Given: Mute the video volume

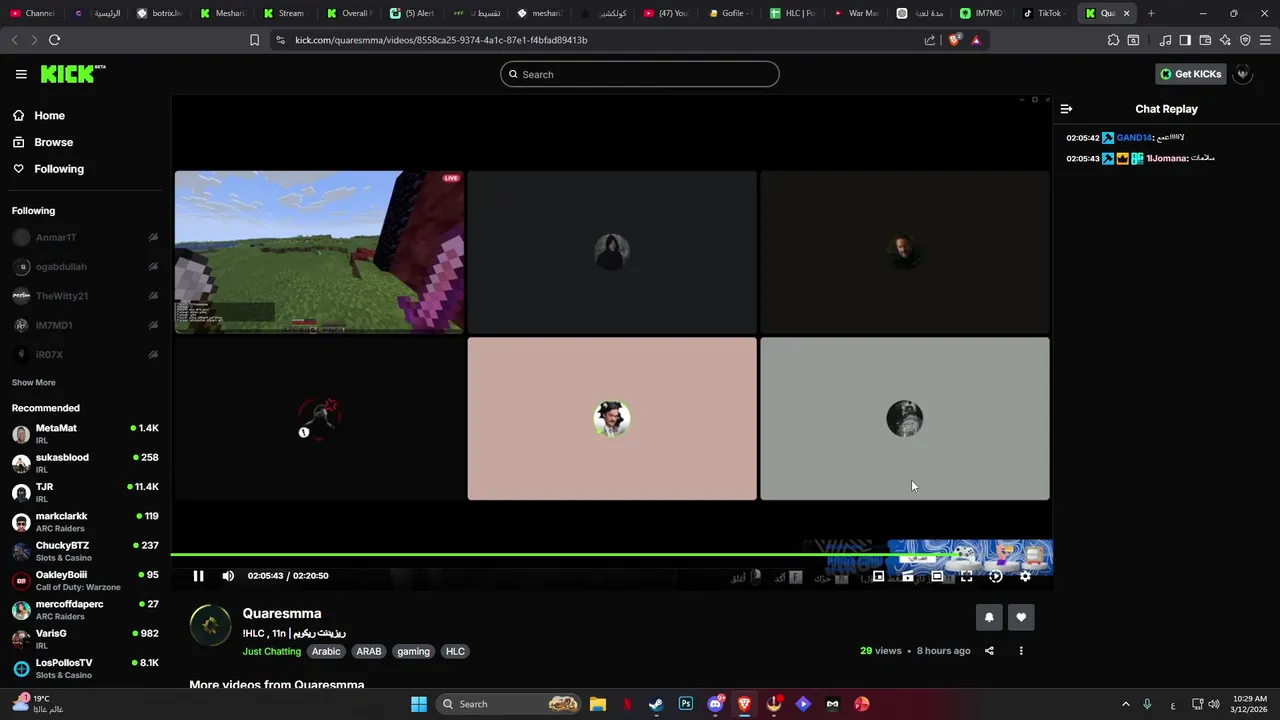Looking at the screenshot, I should tap(228, 576).
